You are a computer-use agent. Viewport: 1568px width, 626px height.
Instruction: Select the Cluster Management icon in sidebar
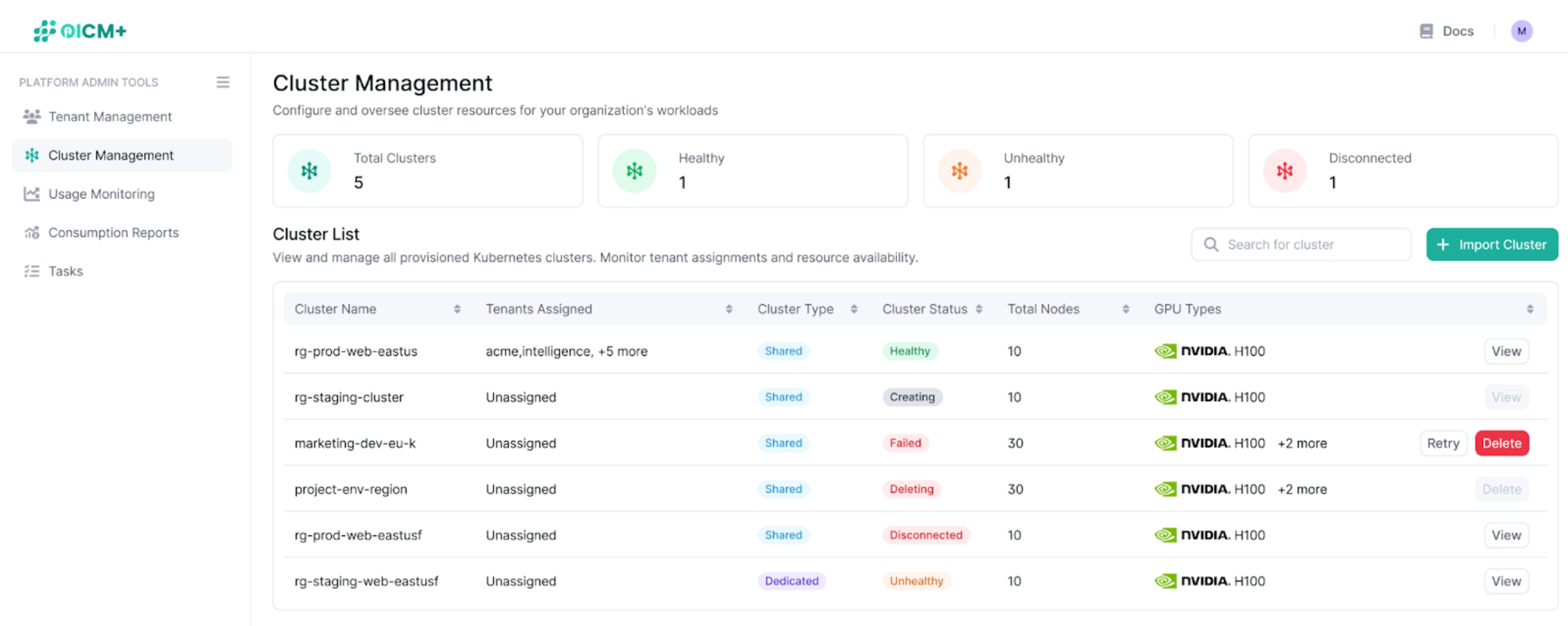click(x=31, y=155)
